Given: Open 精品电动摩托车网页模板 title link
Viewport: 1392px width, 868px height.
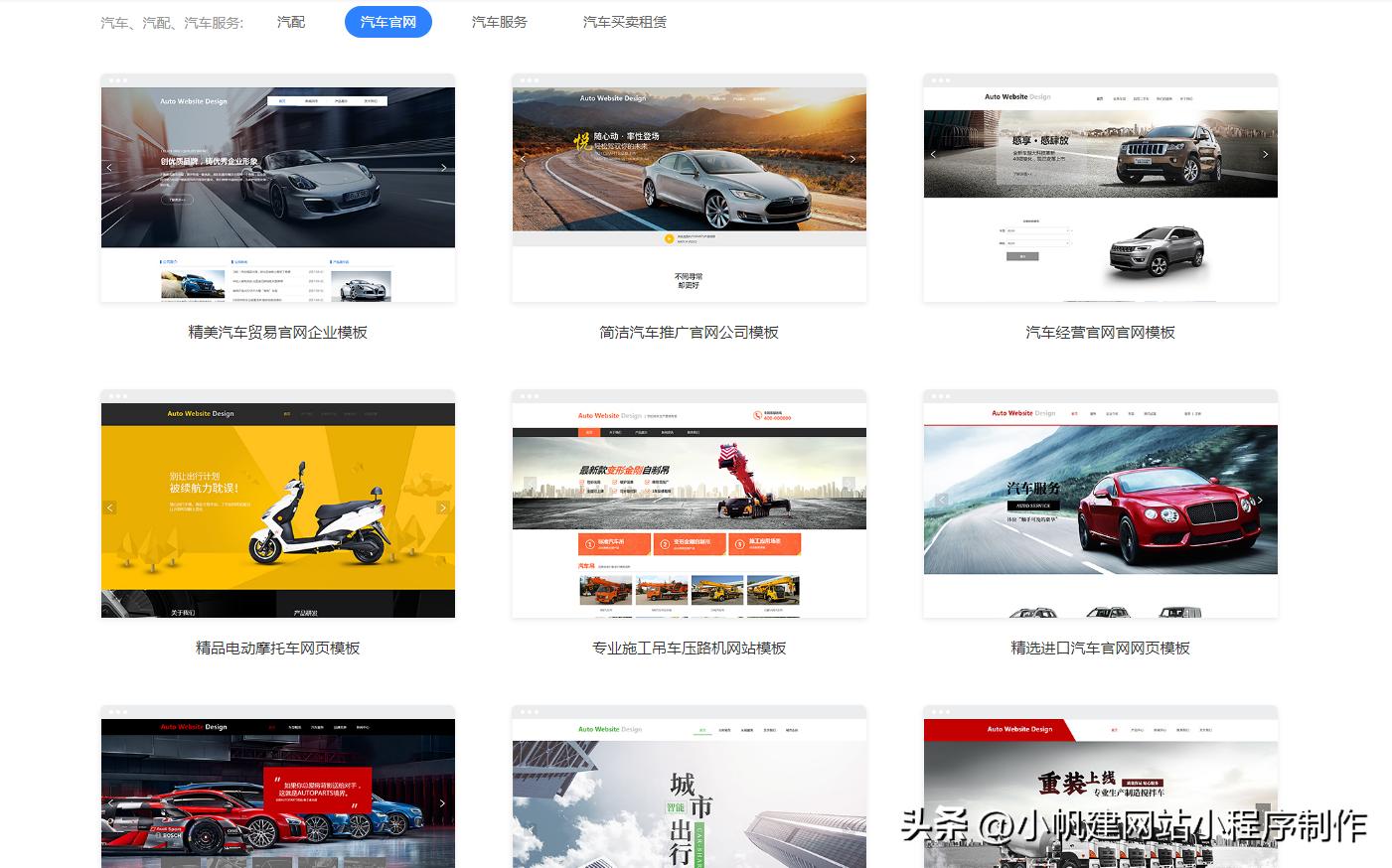Looking at the screenshot, I should tap(278, 649).
